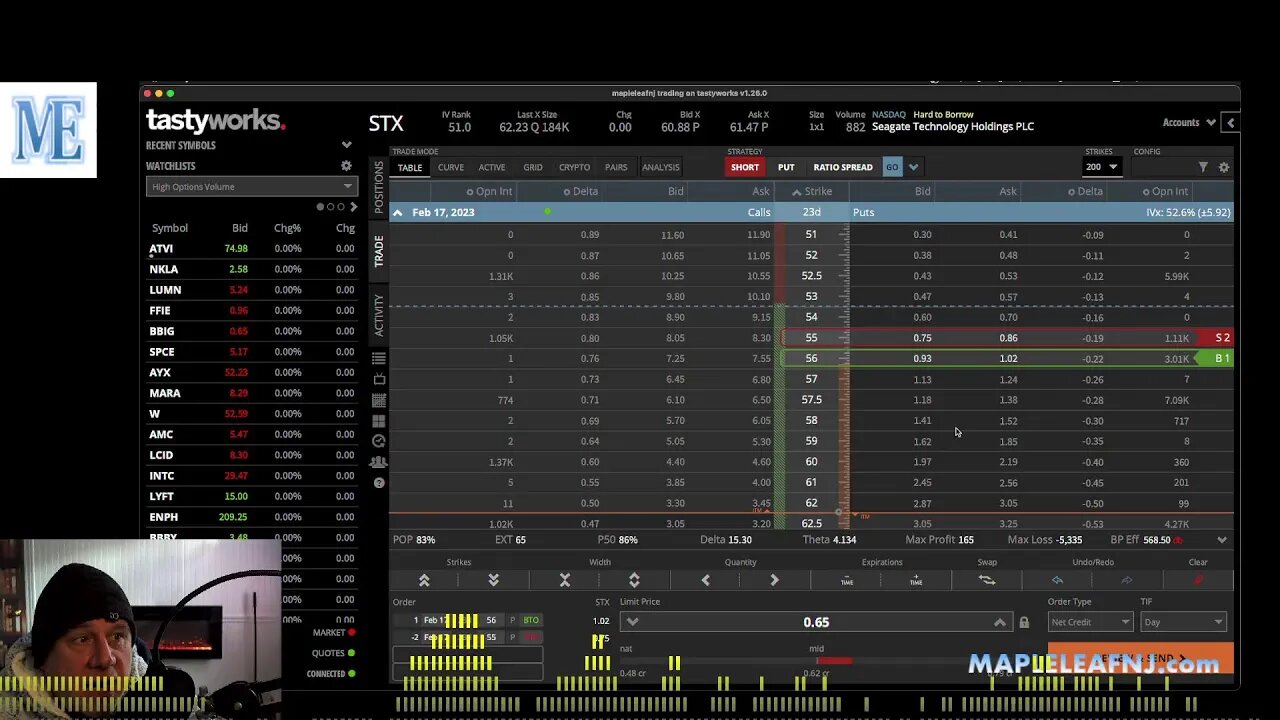Viewport: 1280px width, 720px height.
Task: Toggle the SHORT strategy direction
Action: (x=744, y=167)
